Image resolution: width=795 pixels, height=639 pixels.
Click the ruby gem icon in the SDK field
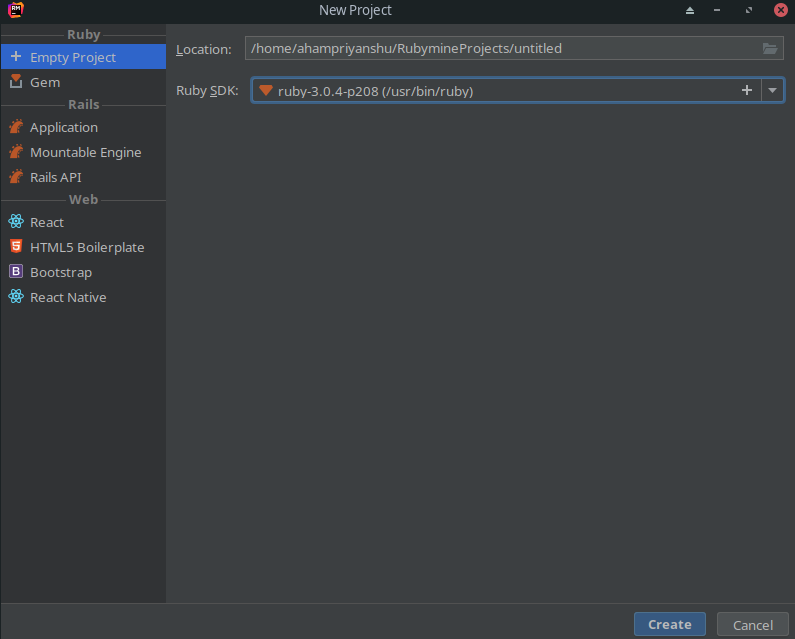[x=266, y=90]
